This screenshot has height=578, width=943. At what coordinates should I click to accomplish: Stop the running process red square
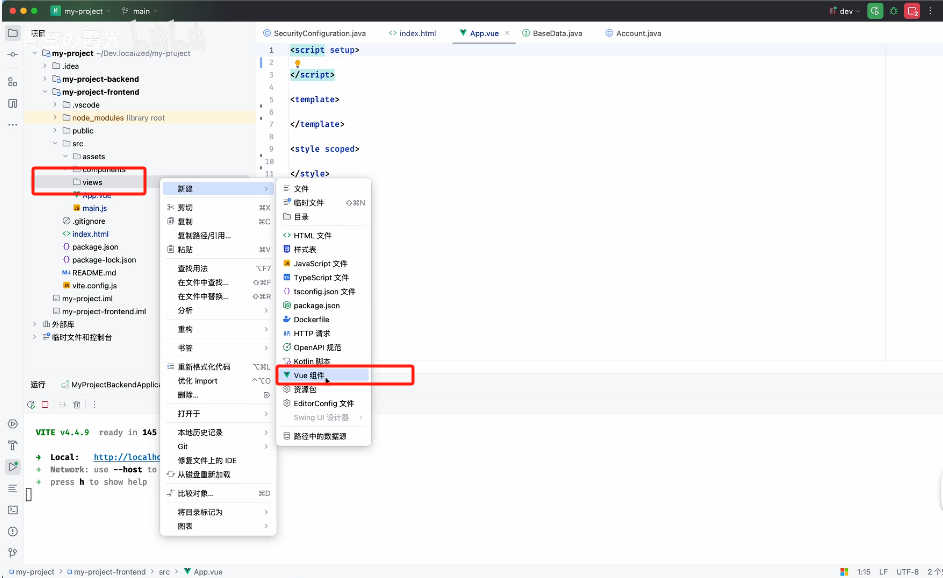(x=45, y=405)
